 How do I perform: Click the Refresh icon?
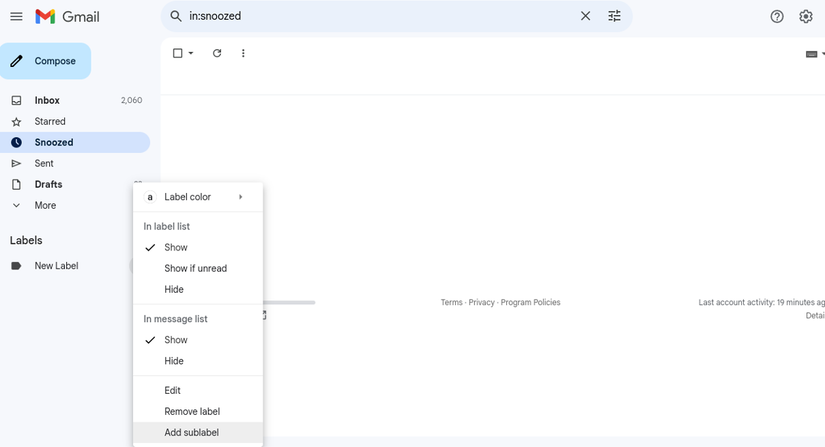[x=217, y=53]
